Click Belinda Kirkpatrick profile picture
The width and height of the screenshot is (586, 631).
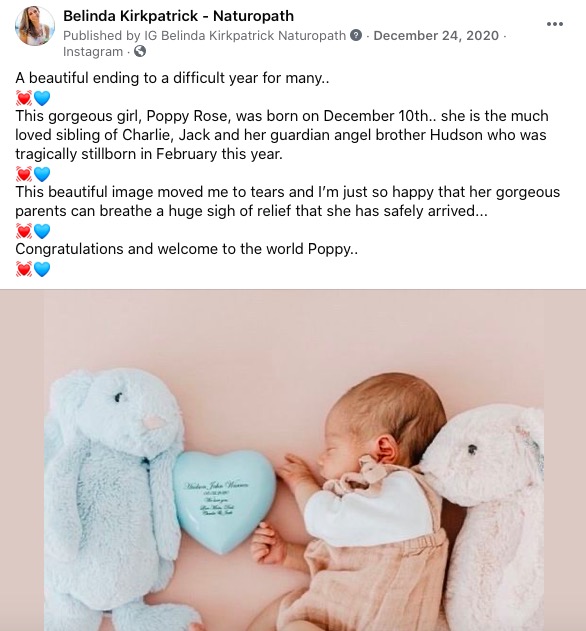pos(35,26)
